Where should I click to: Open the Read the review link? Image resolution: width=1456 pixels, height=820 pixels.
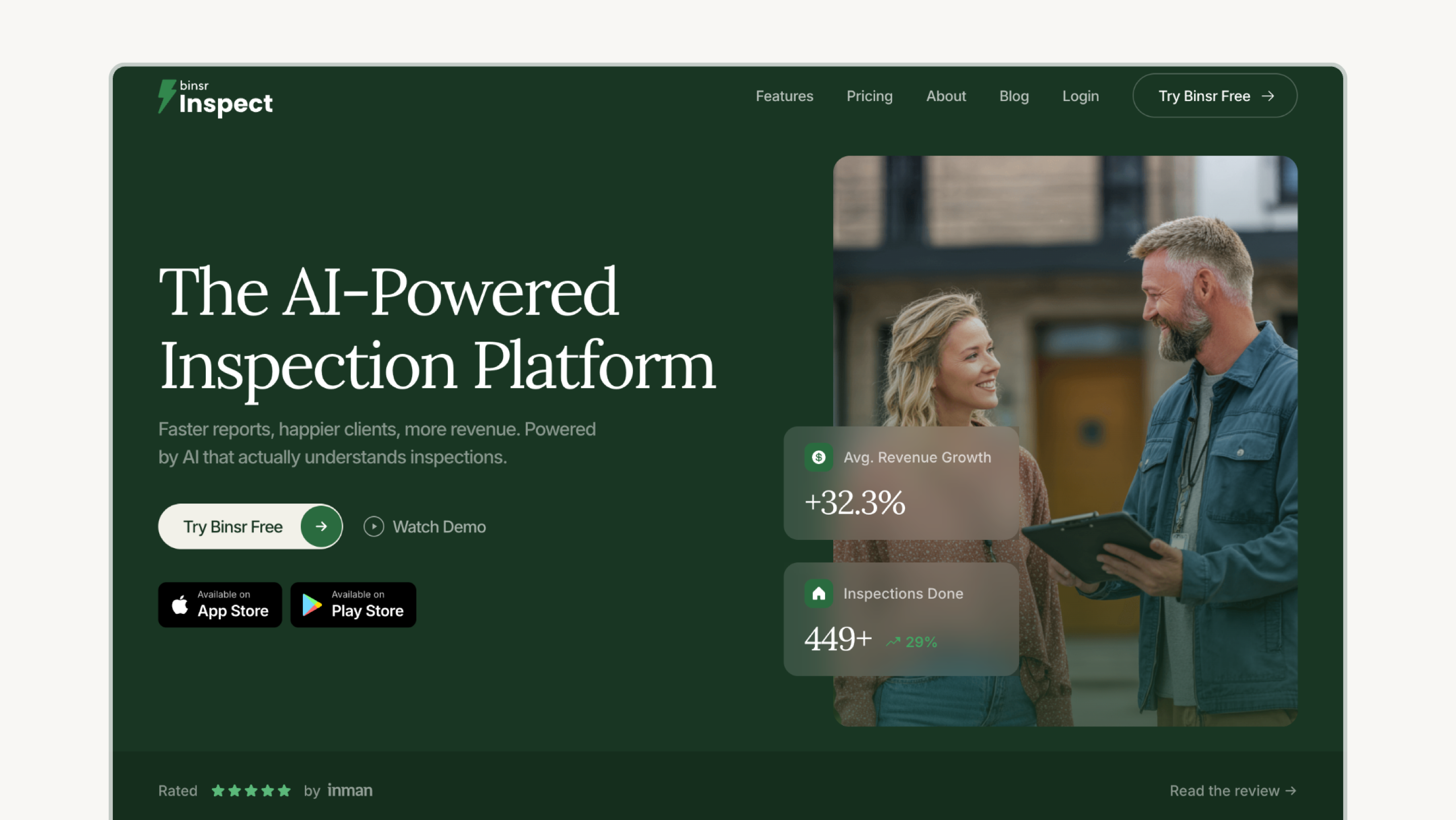pos(1233,790)
